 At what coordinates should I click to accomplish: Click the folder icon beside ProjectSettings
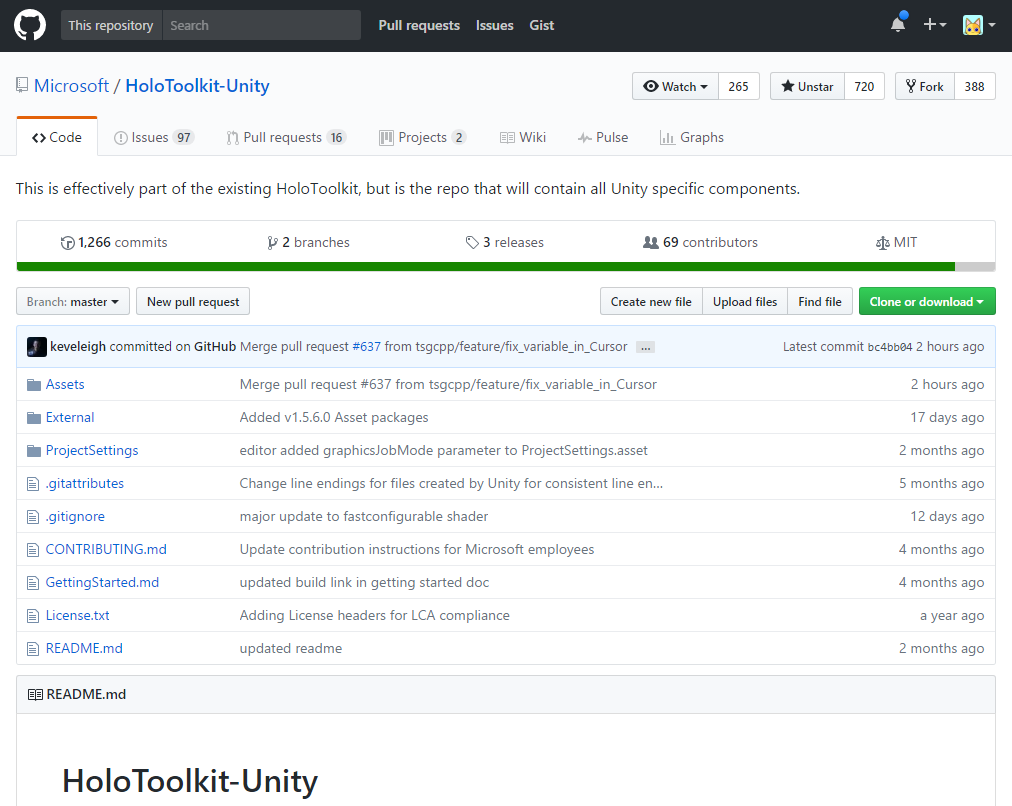34,451
